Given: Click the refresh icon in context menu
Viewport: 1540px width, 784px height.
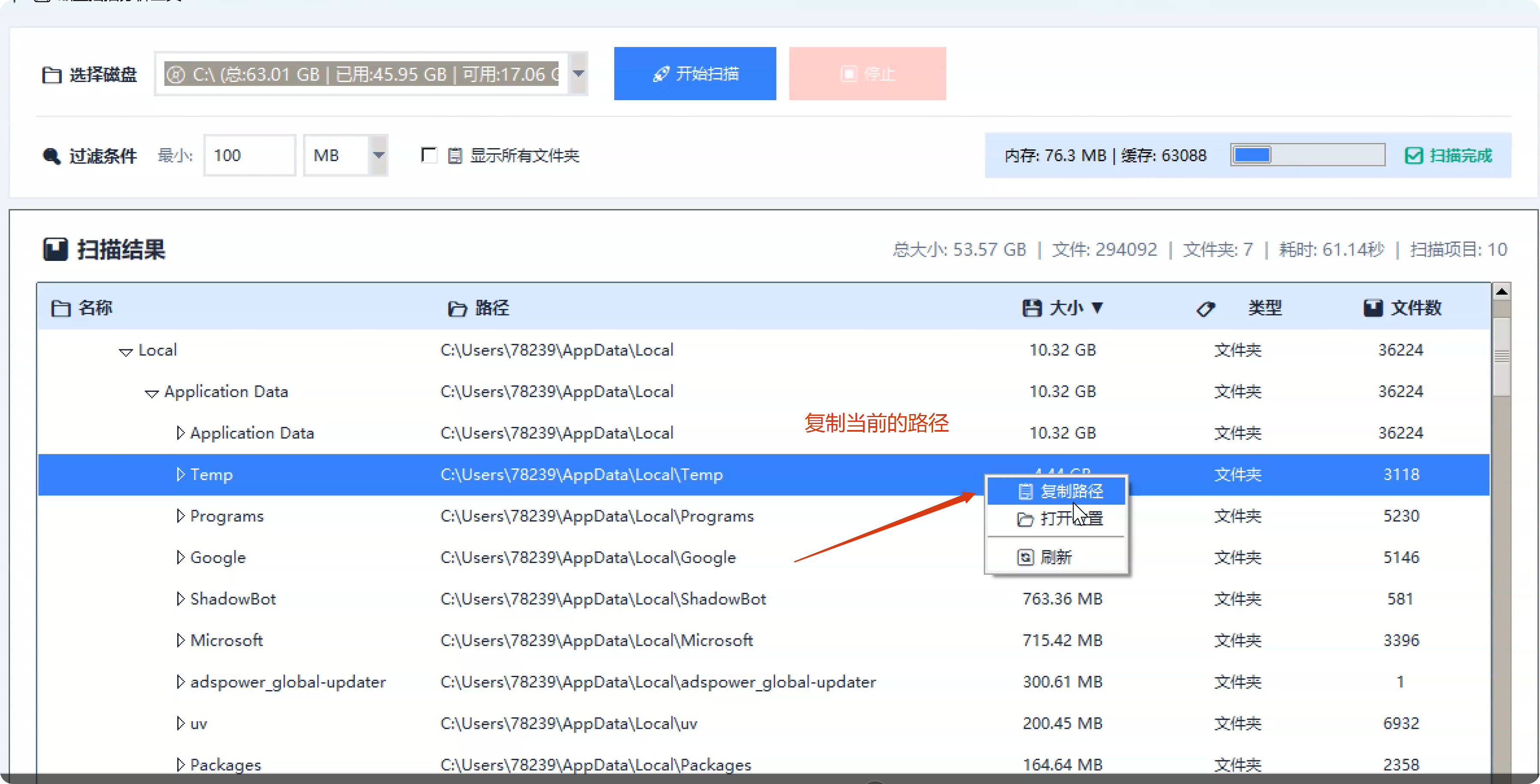Looking at the screenshot, I should [1025, 557].
